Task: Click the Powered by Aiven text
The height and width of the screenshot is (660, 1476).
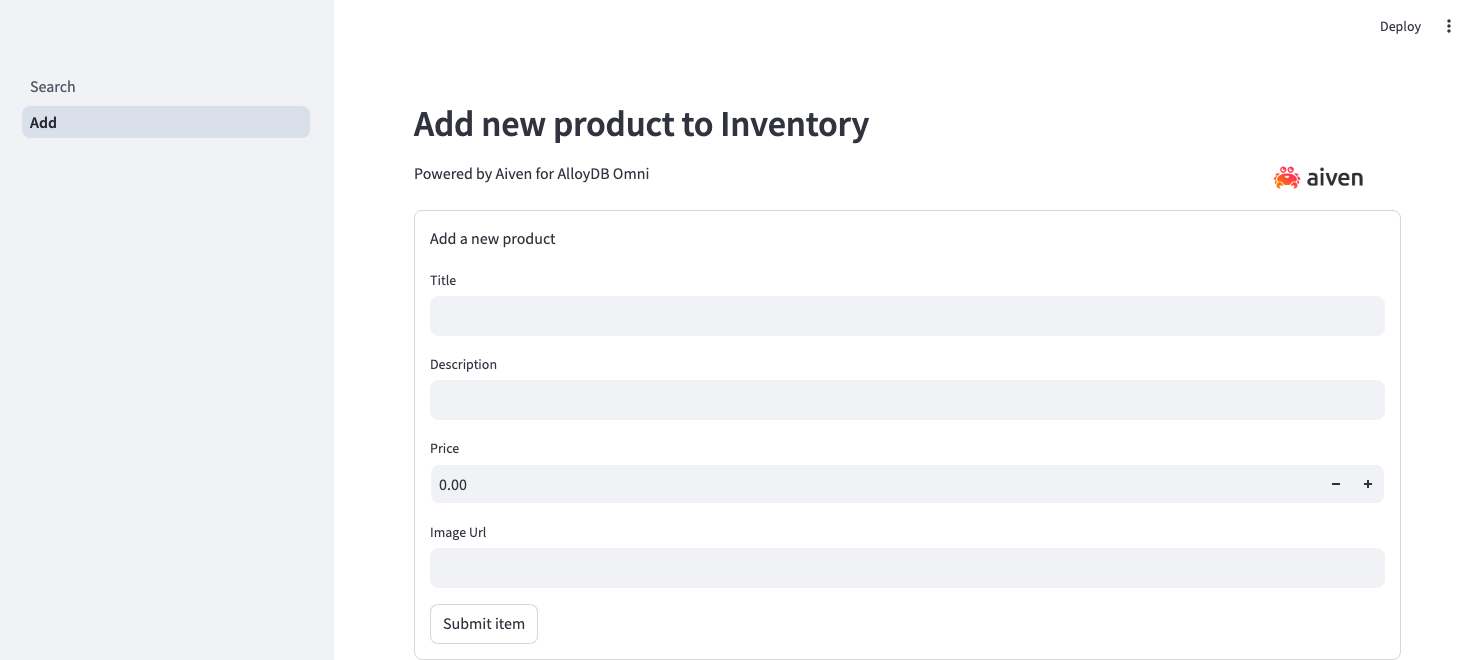Action: tap(531, 174)
